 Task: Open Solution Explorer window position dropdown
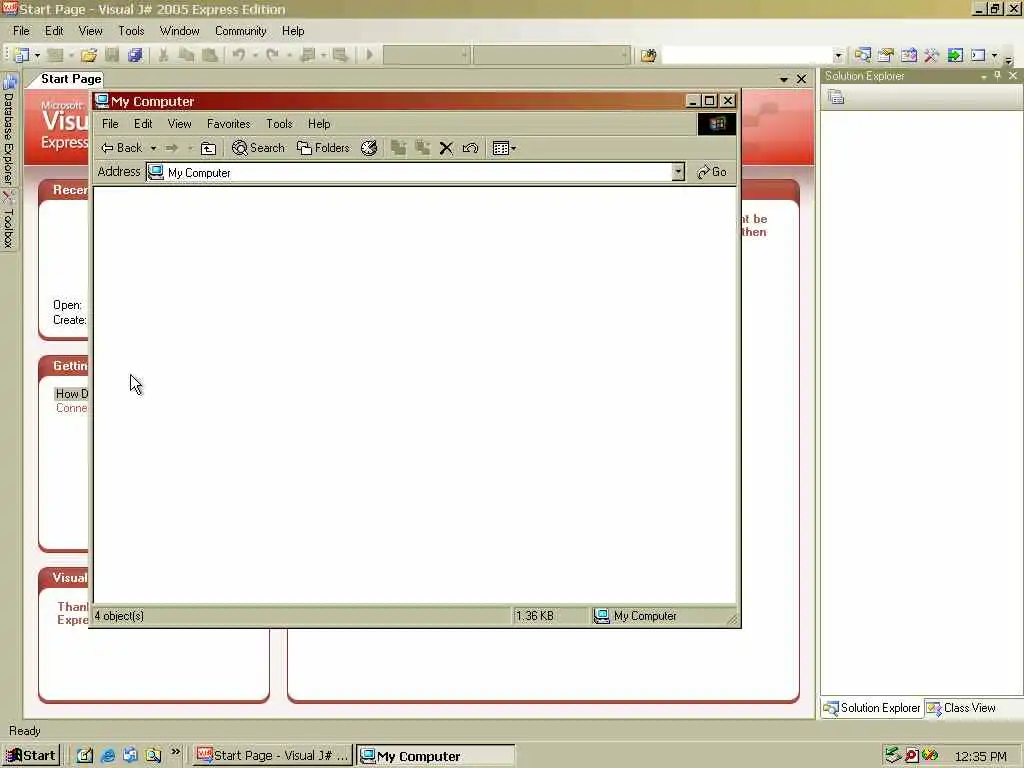coord(984,76)
